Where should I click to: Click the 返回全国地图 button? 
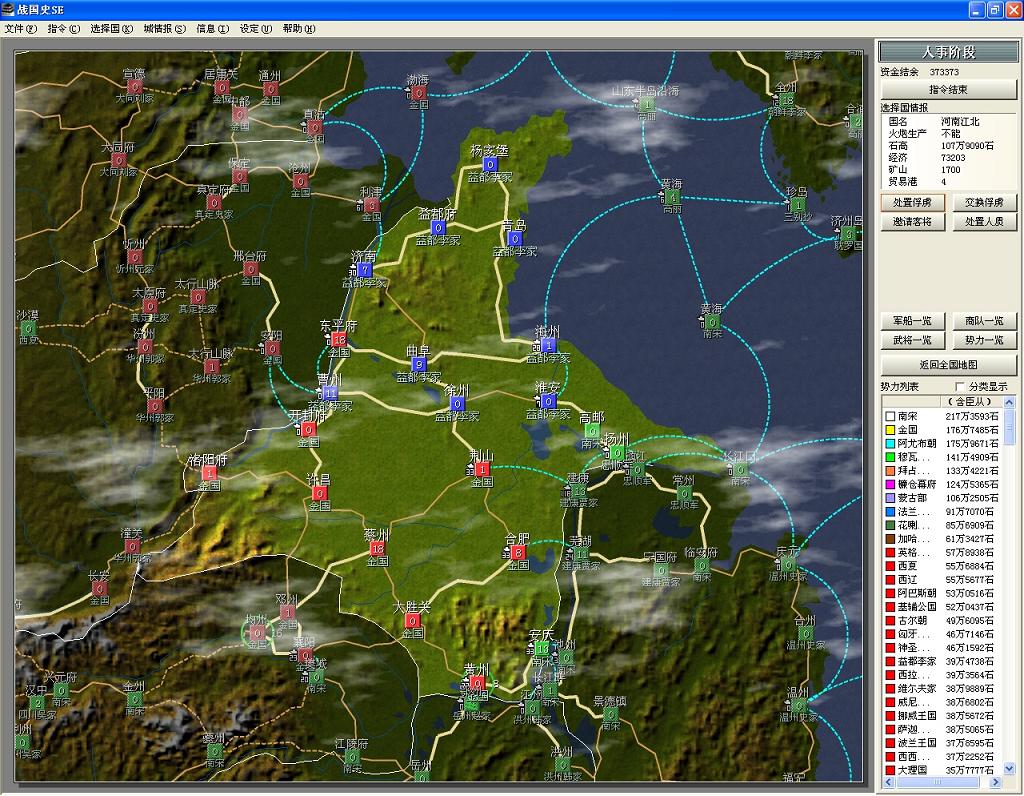click(948, 365)
